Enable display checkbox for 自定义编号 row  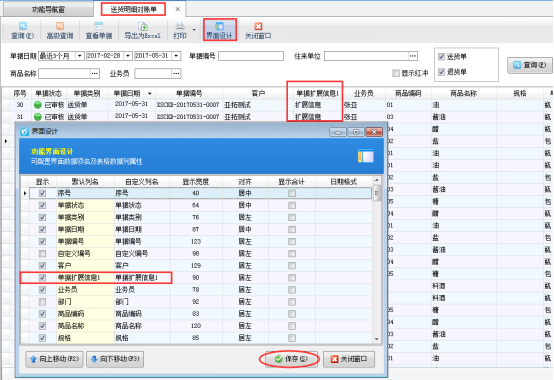tap(42, 254)
